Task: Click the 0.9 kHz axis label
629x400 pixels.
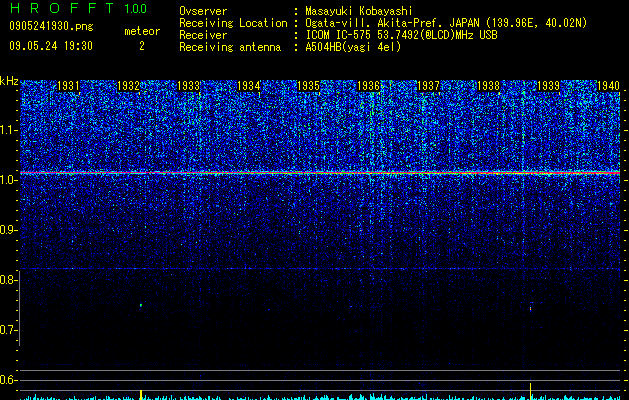Action: click(9, 230)
